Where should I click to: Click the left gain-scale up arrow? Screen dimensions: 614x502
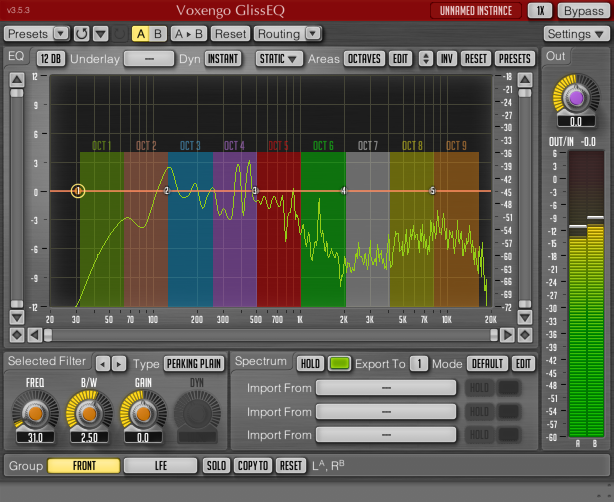(16, 80)
